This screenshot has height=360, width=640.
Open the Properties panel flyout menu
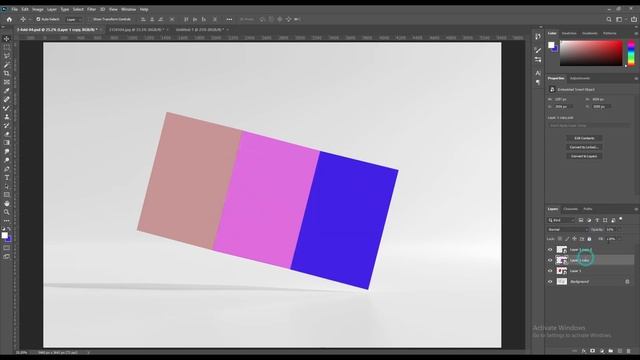(636, 78)
